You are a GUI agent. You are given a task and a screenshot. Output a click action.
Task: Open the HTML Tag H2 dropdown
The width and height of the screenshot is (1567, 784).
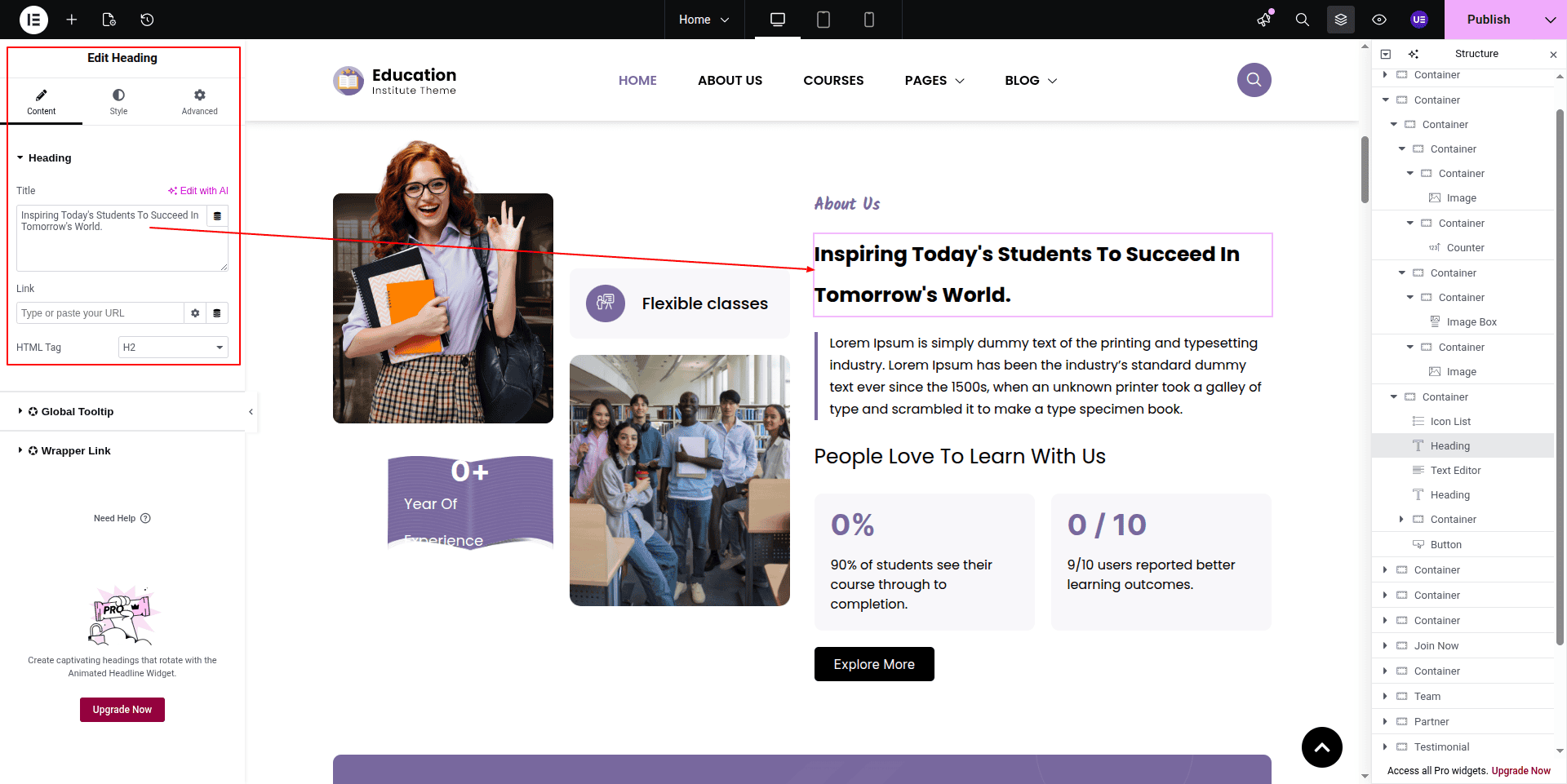click(x=173, y=348)
